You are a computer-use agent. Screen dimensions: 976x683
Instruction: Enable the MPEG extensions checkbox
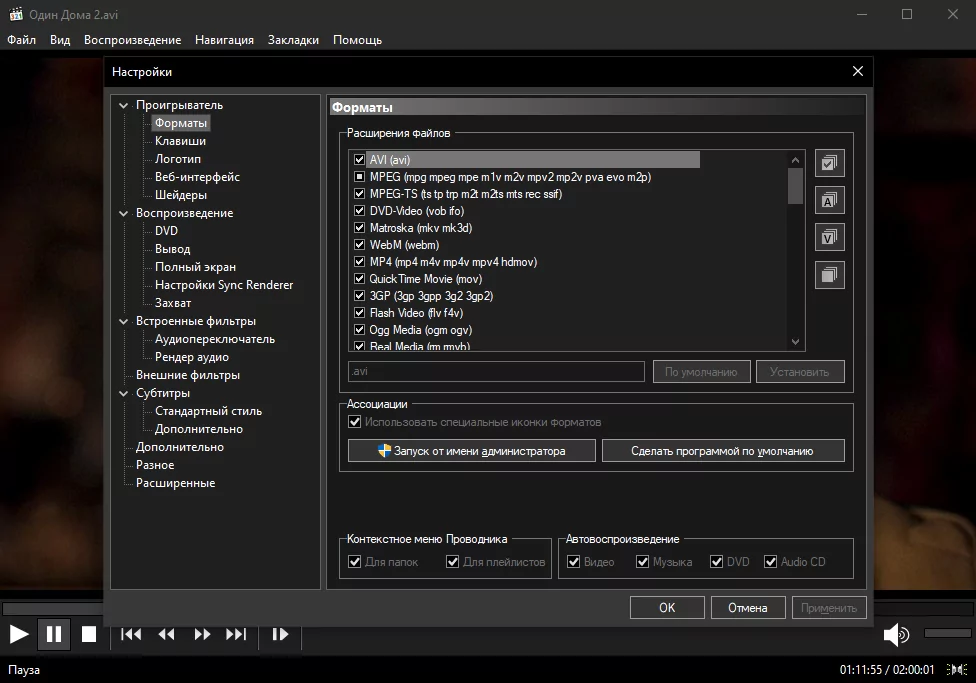(x=358, y=176)
